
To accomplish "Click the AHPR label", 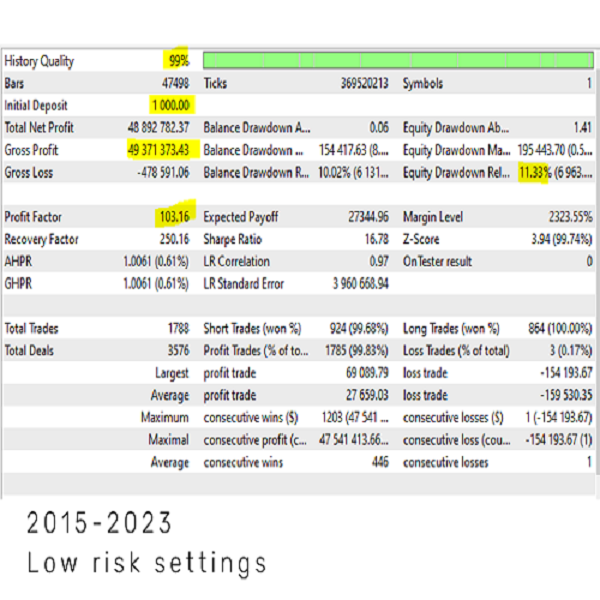I will click(18, 261).
